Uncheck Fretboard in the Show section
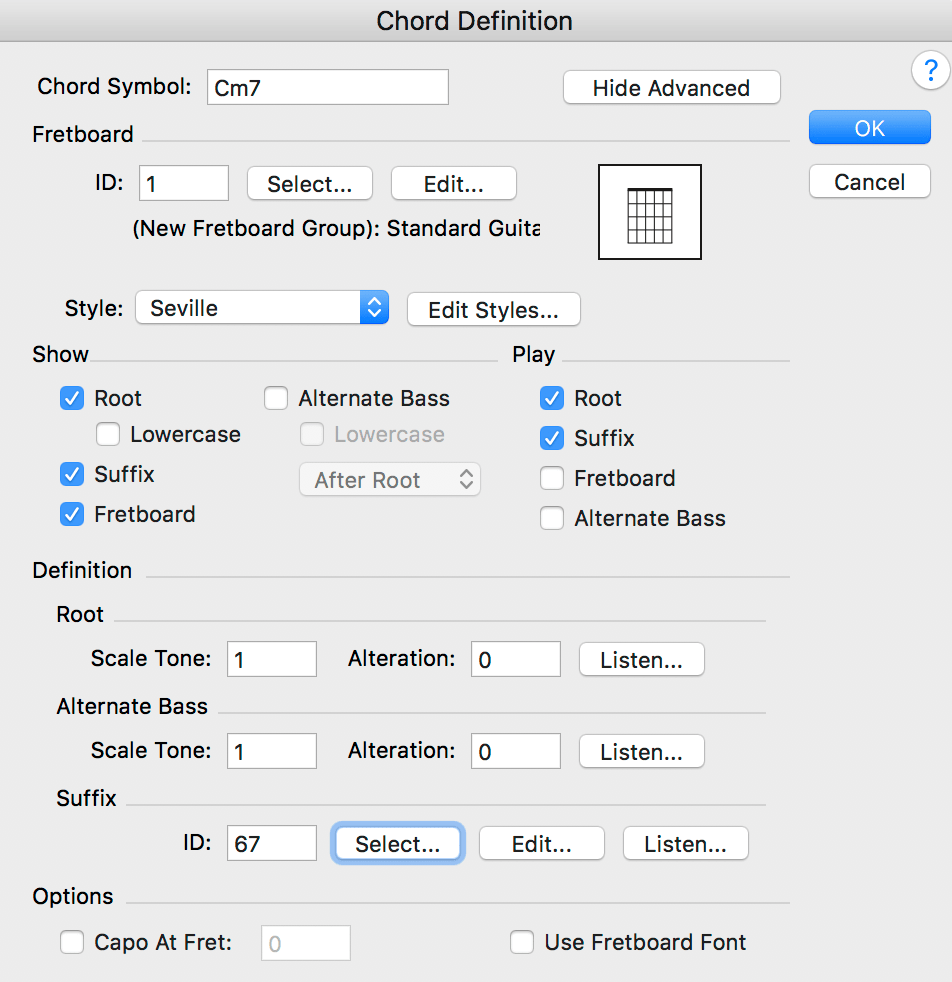952x982 pixels. click(x=71, y=514)
